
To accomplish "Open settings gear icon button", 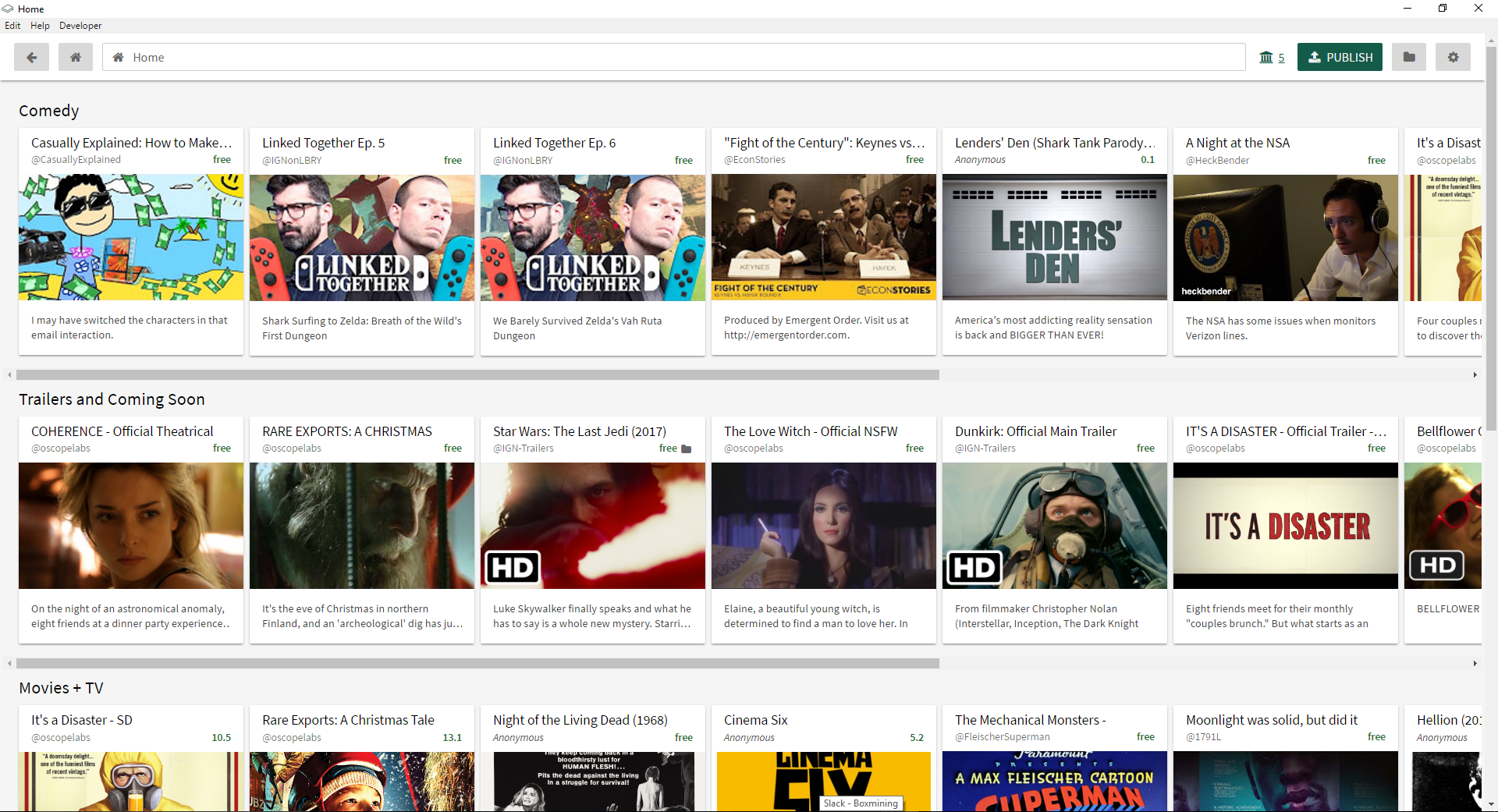I will (1453, 57).
